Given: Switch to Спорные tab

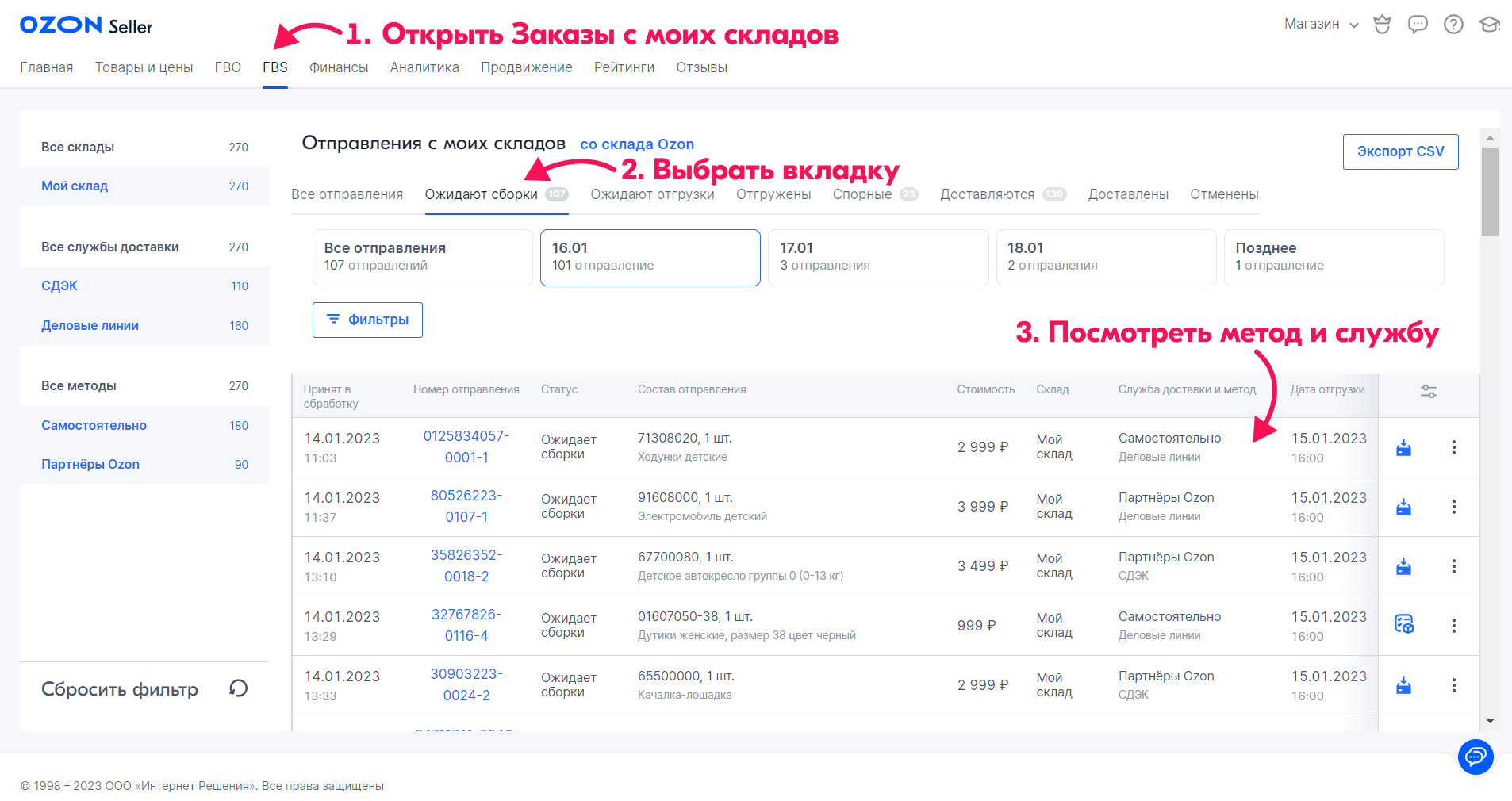Looking at the screenshot, I should coord(875,194).
